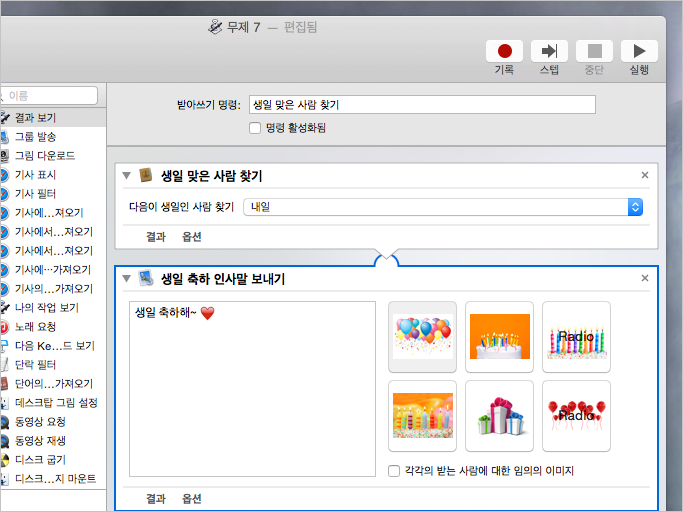This screenshot has height=512, width=683.
Task: Select 기사에⋯가져오기 action
Action: (x=53, y=270)
